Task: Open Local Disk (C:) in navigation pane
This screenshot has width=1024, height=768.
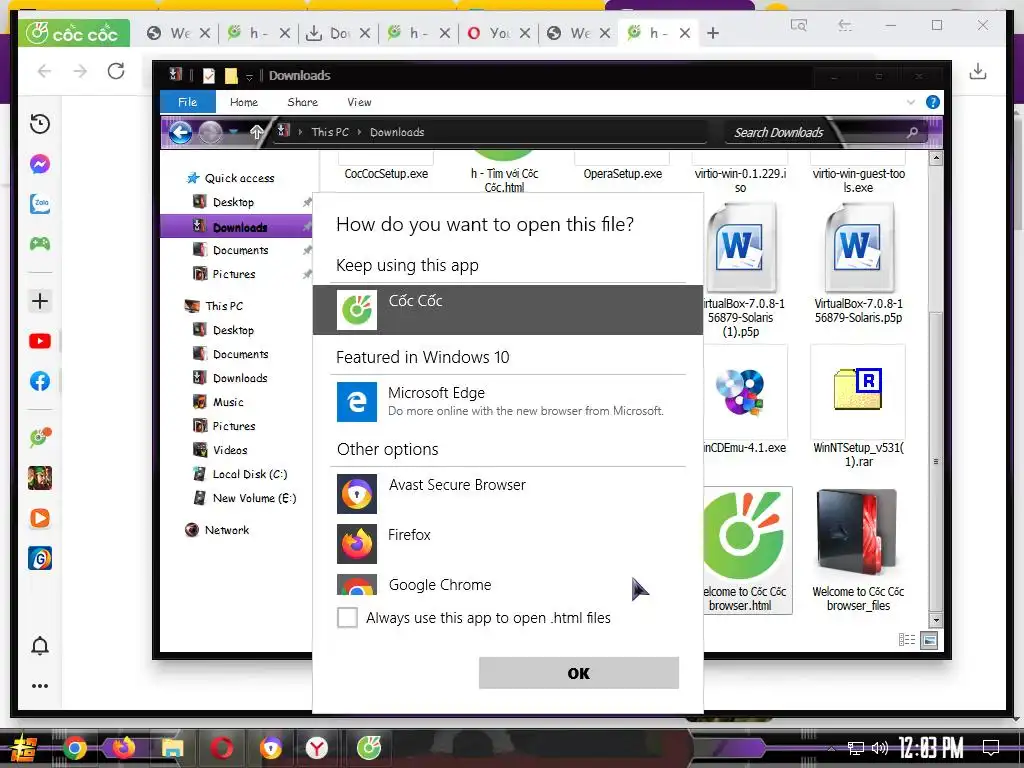Action: coord(249,474)
